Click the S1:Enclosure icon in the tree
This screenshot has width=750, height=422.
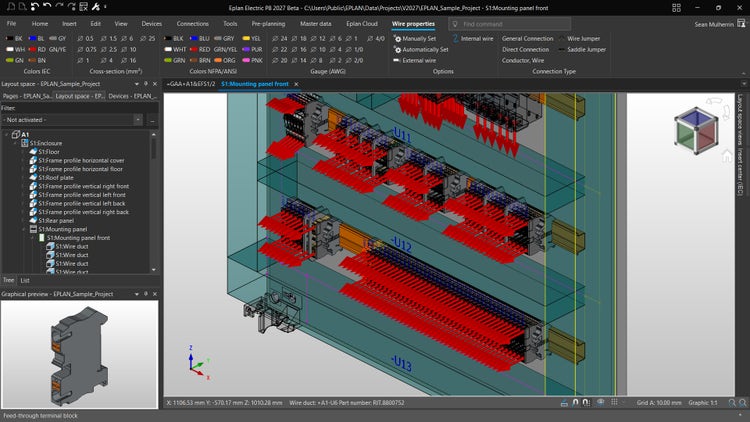click(25, 143)
